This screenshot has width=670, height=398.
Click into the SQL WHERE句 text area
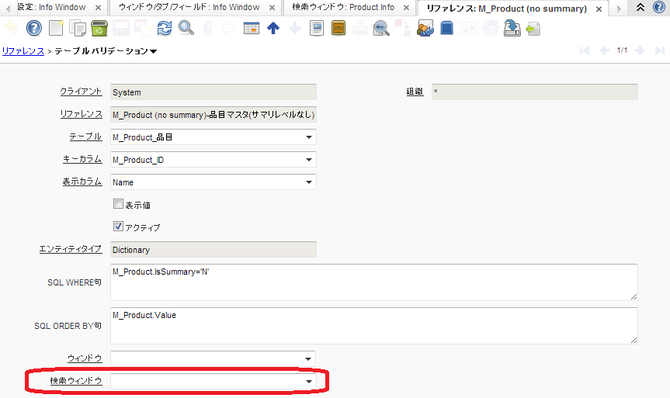pyautogui.click(x=374, y=282)
